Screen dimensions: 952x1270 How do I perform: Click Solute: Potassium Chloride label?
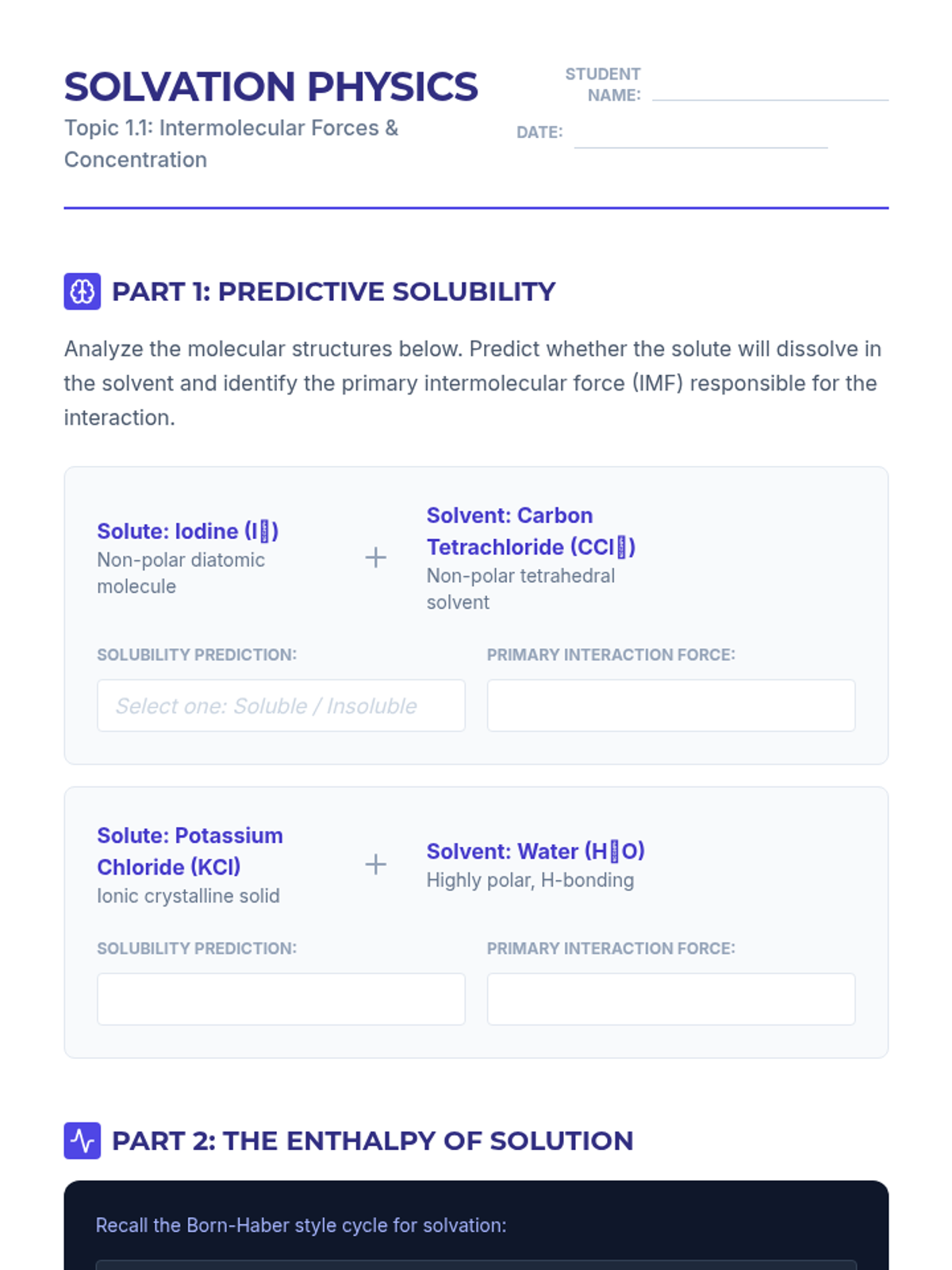point(190,851)
